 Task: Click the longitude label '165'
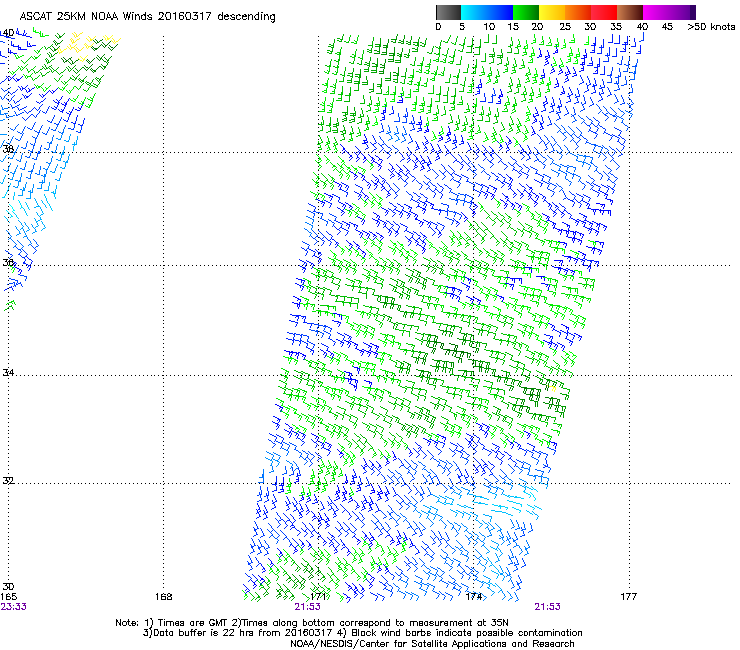8,597
